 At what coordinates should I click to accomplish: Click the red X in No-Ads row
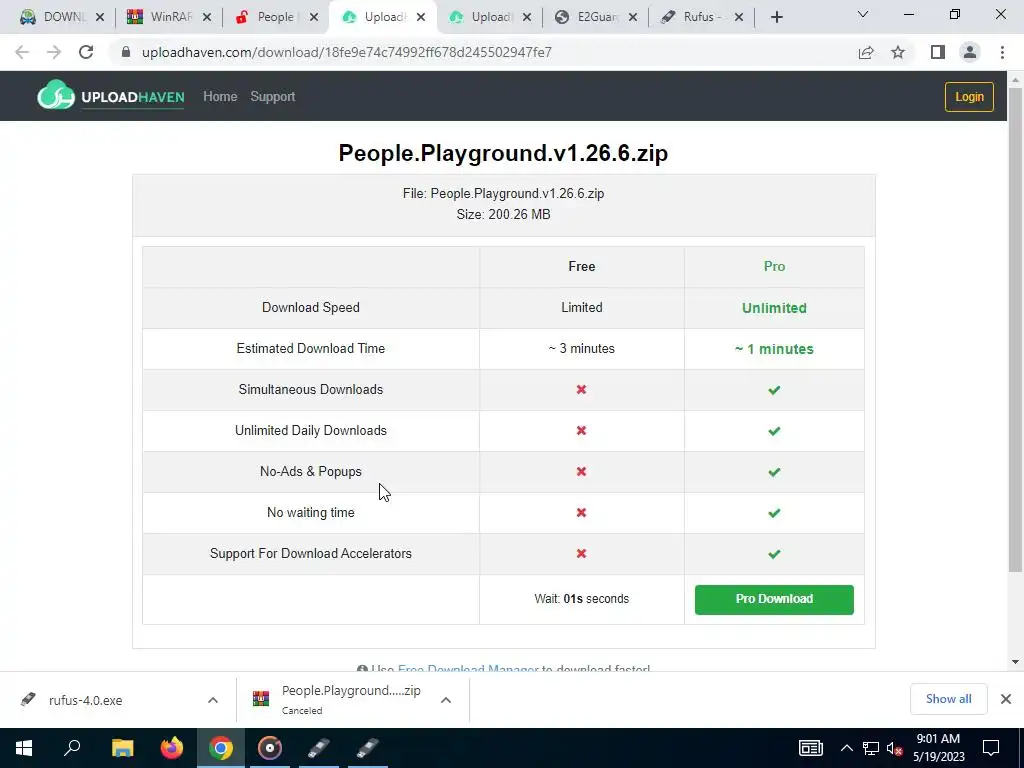tap(581, 472)
